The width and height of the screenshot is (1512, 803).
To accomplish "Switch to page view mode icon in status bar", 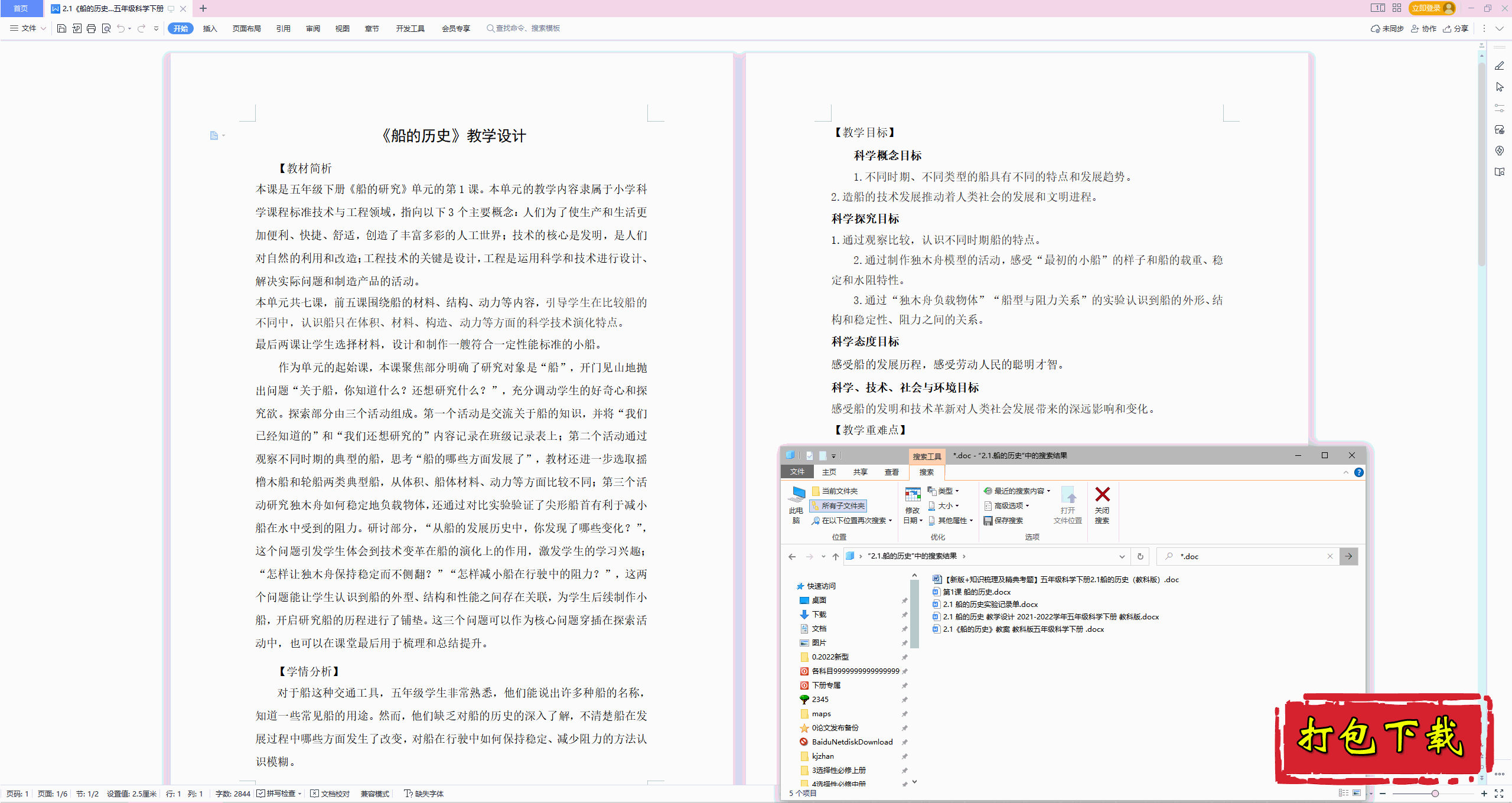I will [x=1357, y=793].
